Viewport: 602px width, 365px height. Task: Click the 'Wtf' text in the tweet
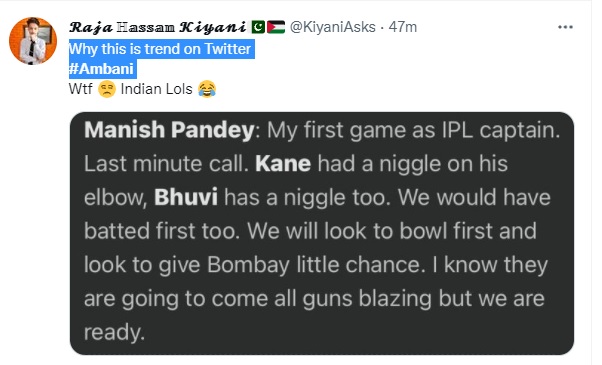81,89
